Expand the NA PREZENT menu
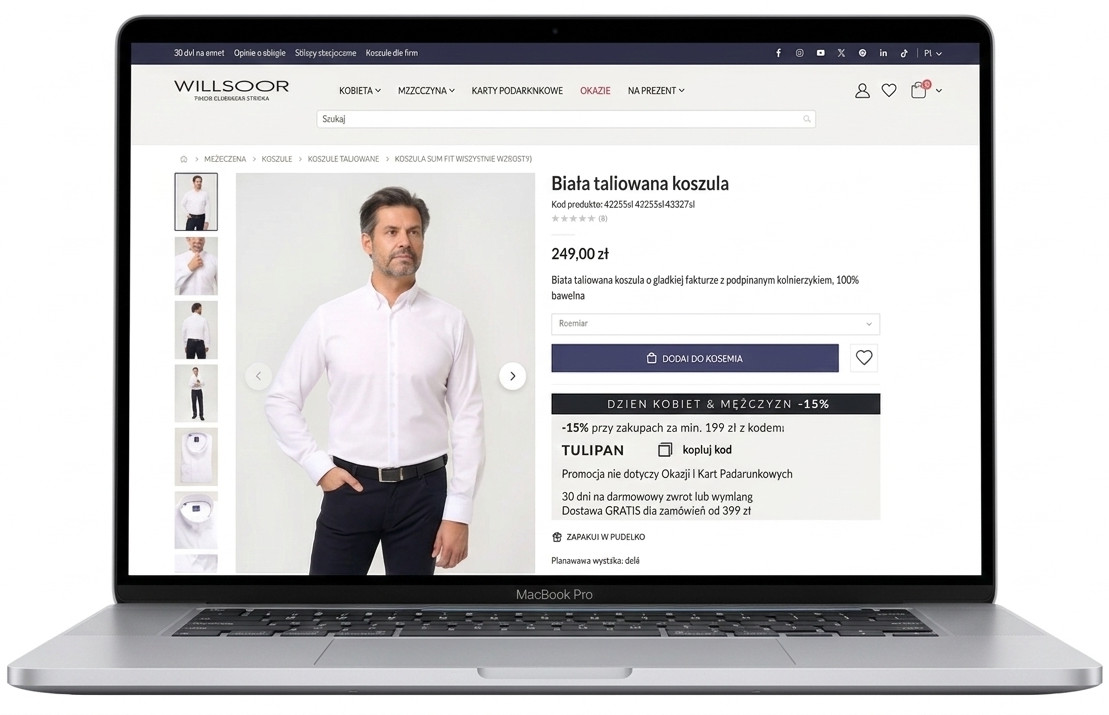 tap(656, 91)
